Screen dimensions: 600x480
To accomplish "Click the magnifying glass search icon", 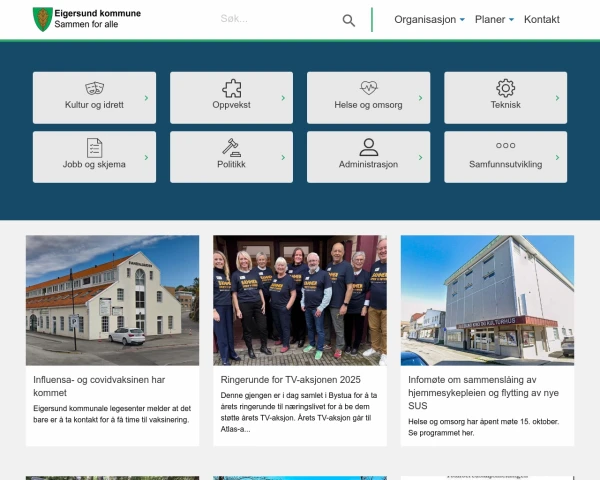I will (348, 20).
